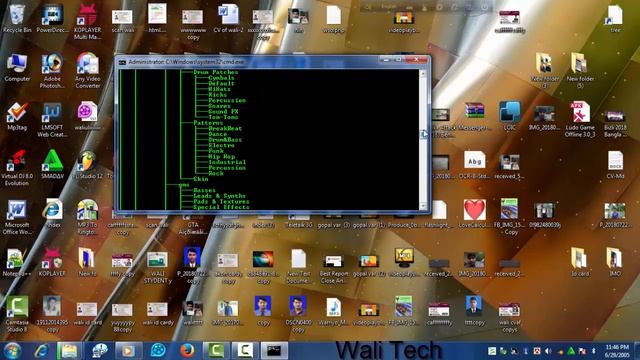Click the cmd window scroll-down arrow
The height and width of the screenshot is (360, 640).
pyautogui.click(x=423, y=206)
